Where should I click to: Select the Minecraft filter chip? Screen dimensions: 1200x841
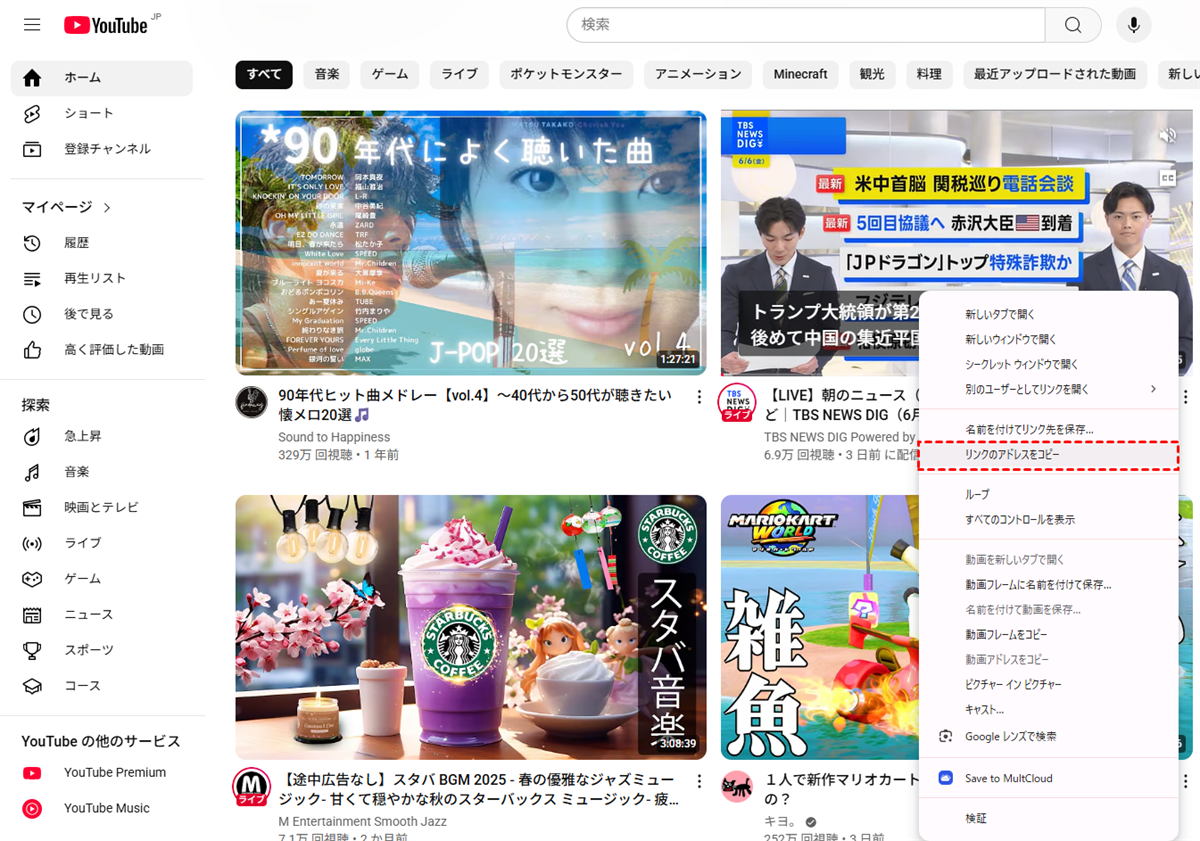800,74
